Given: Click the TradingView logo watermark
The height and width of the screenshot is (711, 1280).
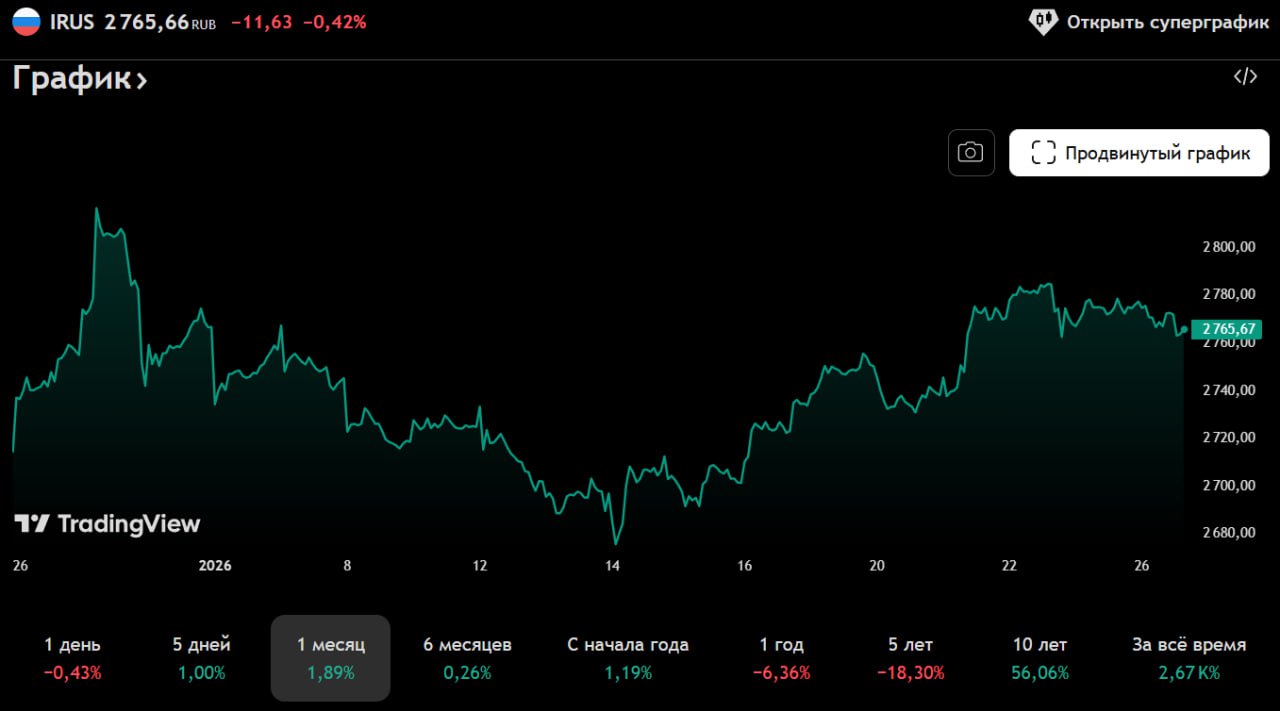Looking at the screenshot, I should pos(107,524).
